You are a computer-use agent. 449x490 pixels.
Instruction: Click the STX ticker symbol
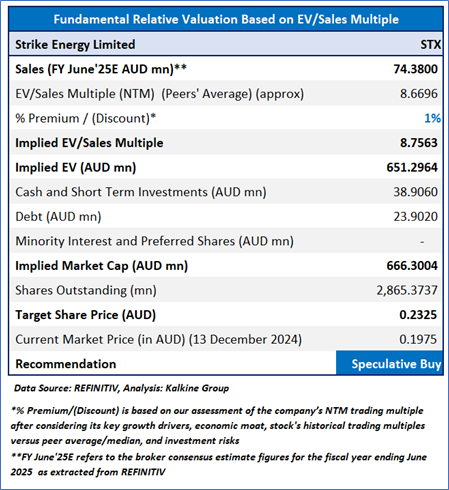point(430,45)
